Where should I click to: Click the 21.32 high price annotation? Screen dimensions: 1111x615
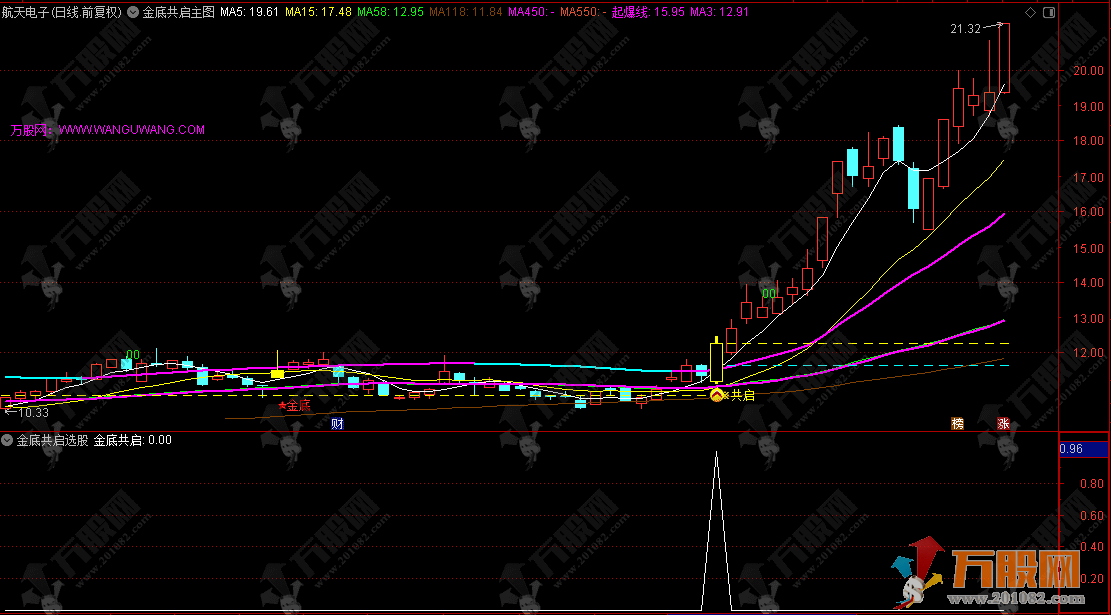pos(965,30)
